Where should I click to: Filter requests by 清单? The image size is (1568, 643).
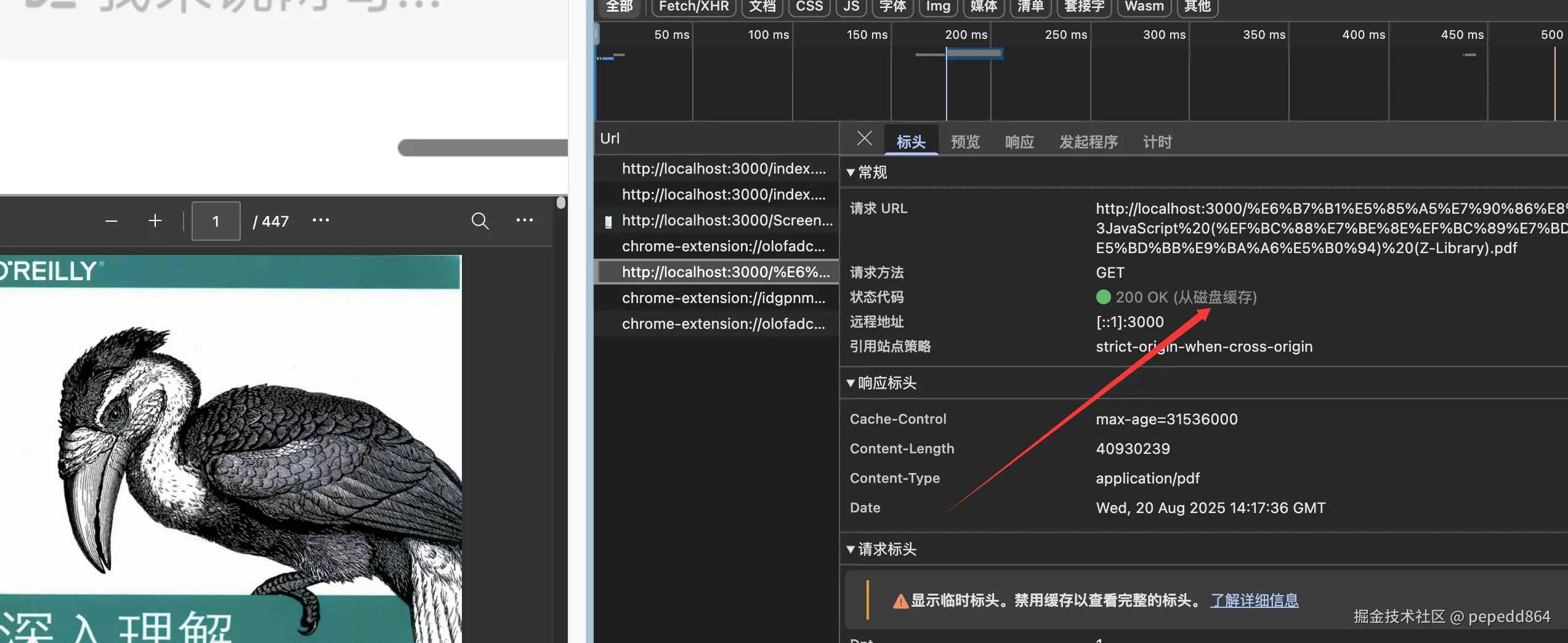[1031, 7]
